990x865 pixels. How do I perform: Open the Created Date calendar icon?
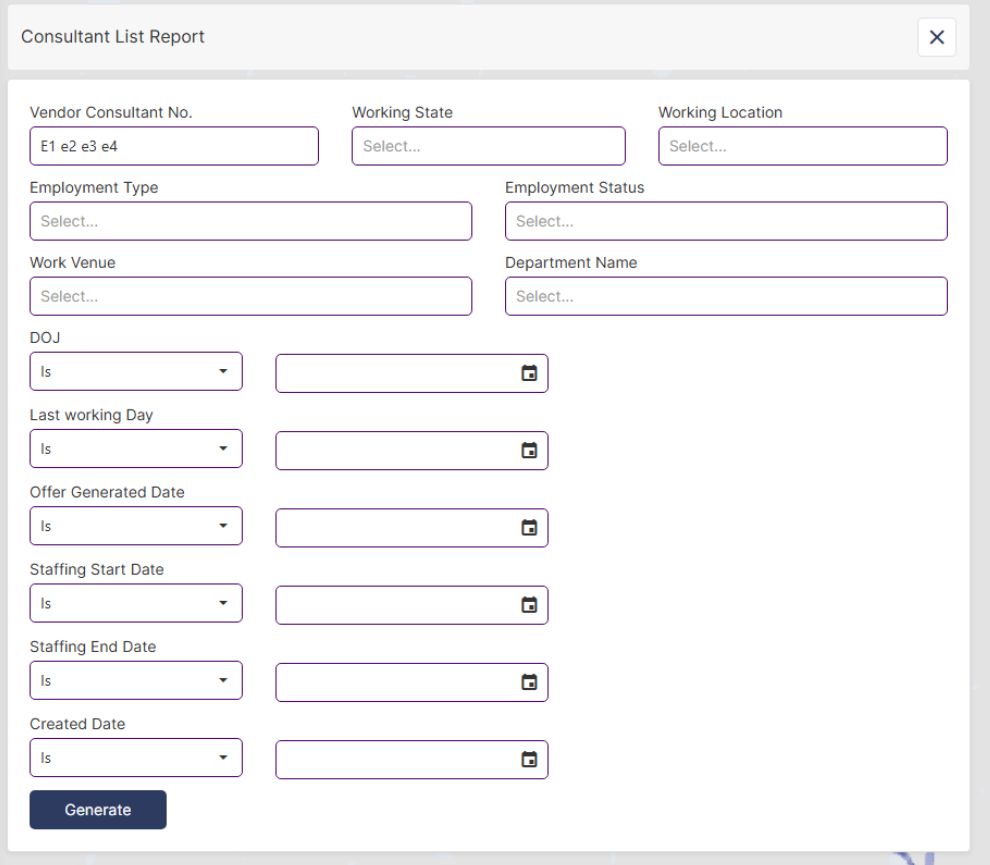529,759
